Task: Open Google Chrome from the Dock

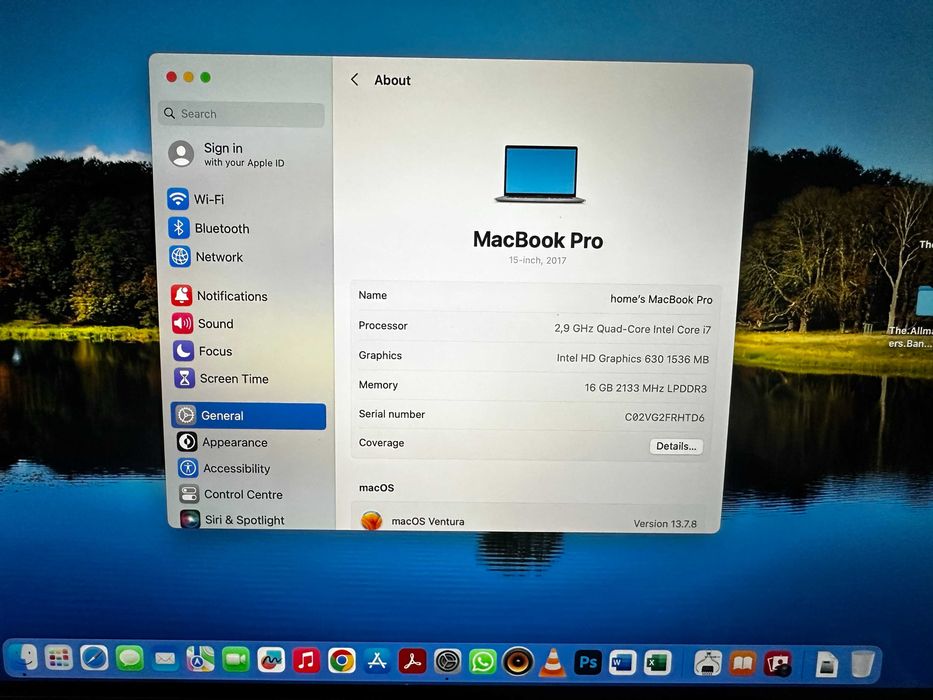Action: (x=342, y=661)
